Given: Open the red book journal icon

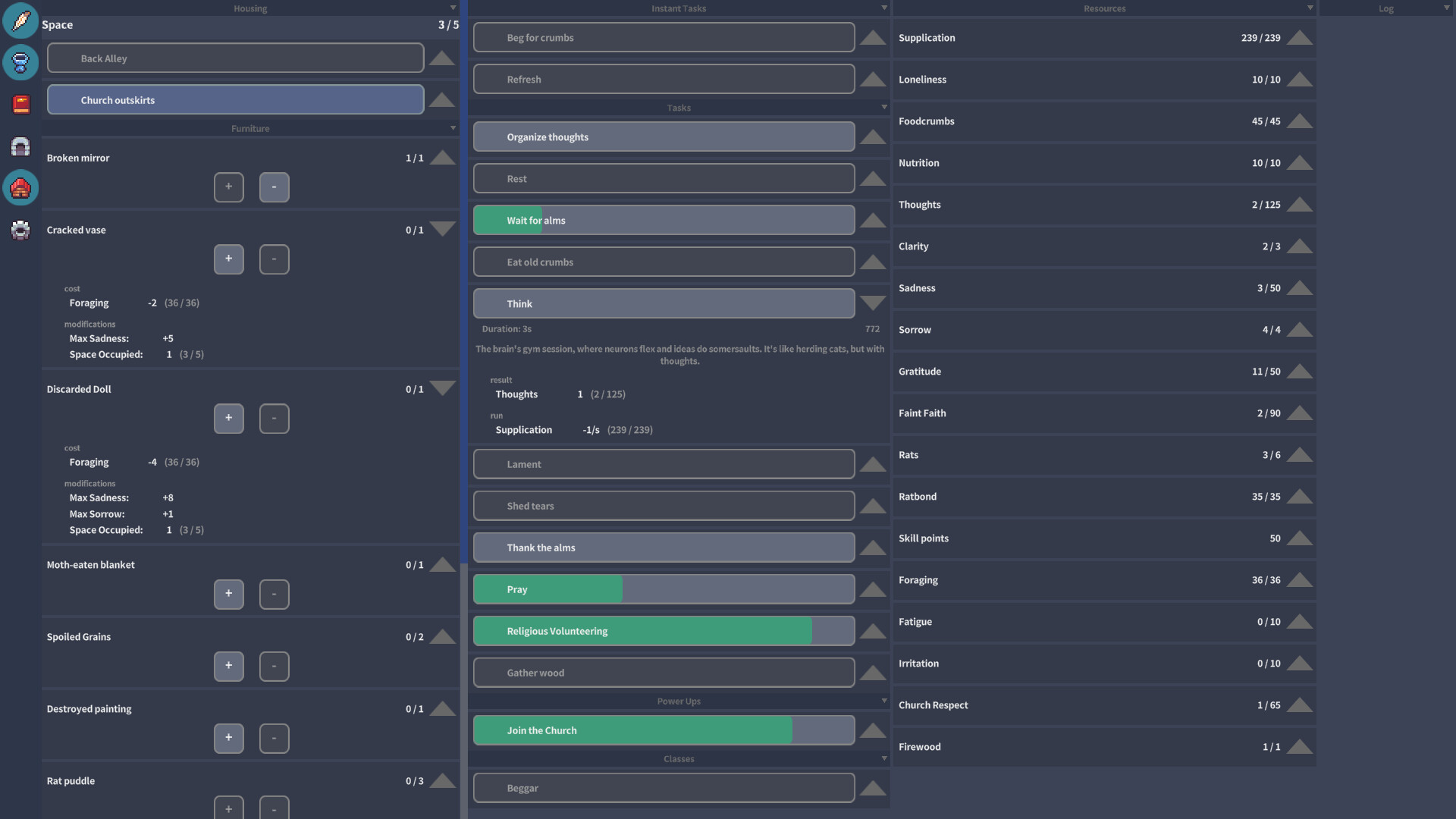Looking at the screenshot, I should point(20,104).
